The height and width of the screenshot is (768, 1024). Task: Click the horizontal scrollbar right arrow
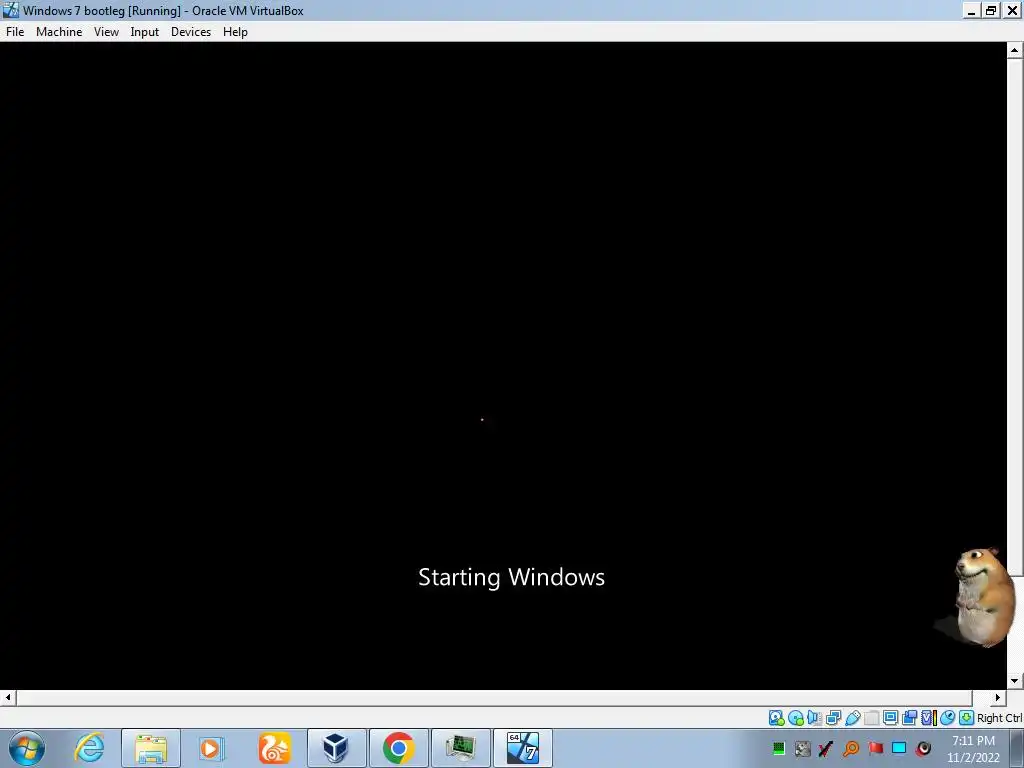pos(997,697)
